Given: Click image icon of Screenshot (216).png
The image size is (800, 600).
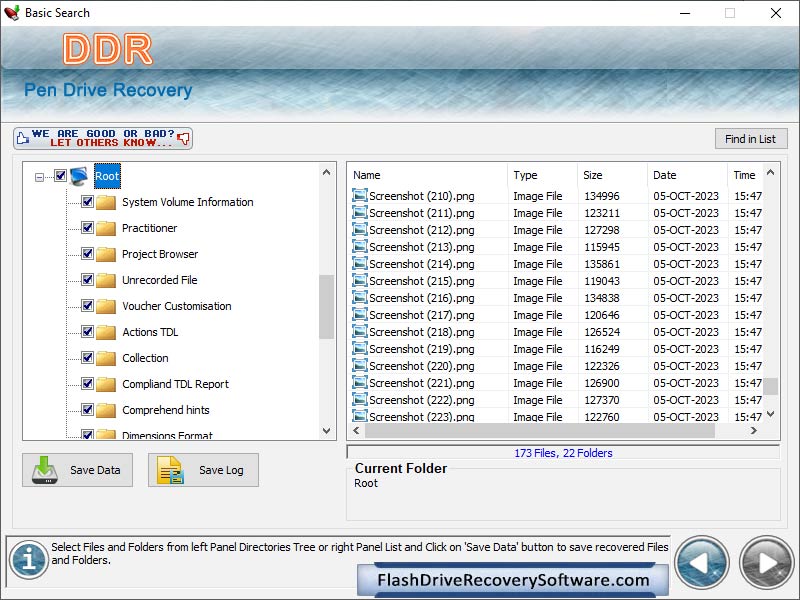Looking at the screenshot, I should click(x=360, y=297).
